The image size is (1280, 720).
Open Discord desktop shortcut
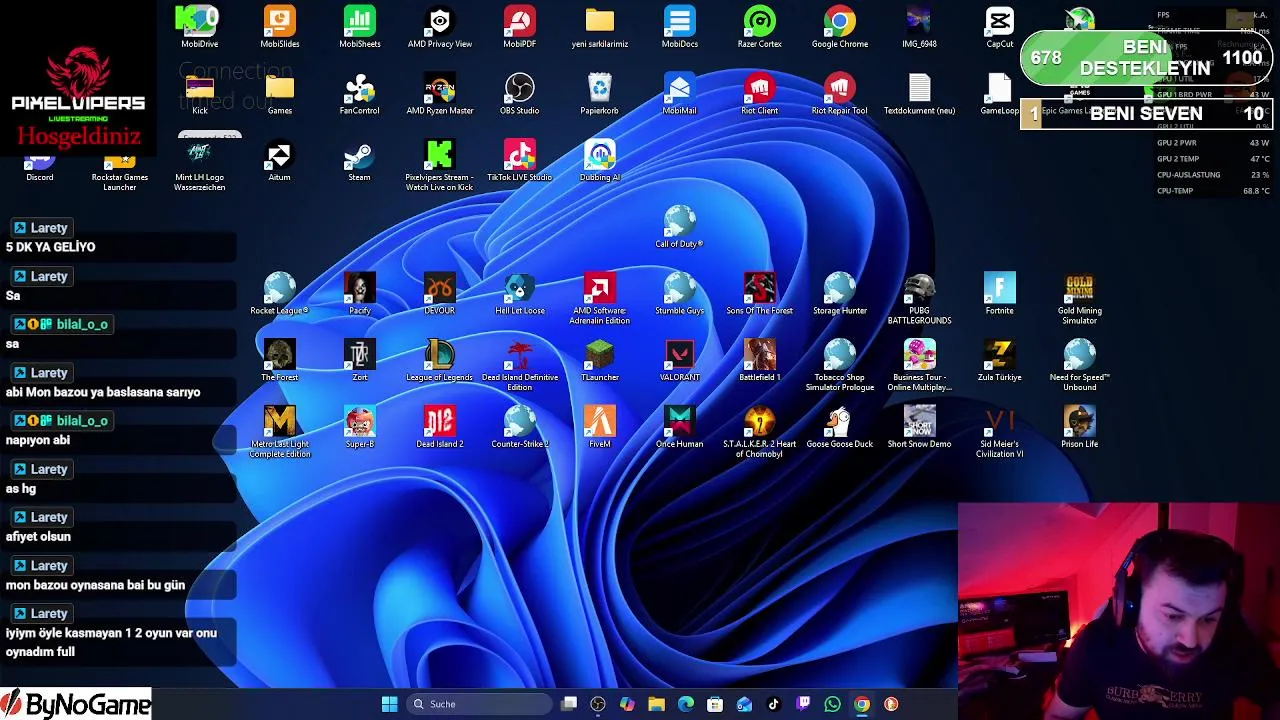[39, 166]
